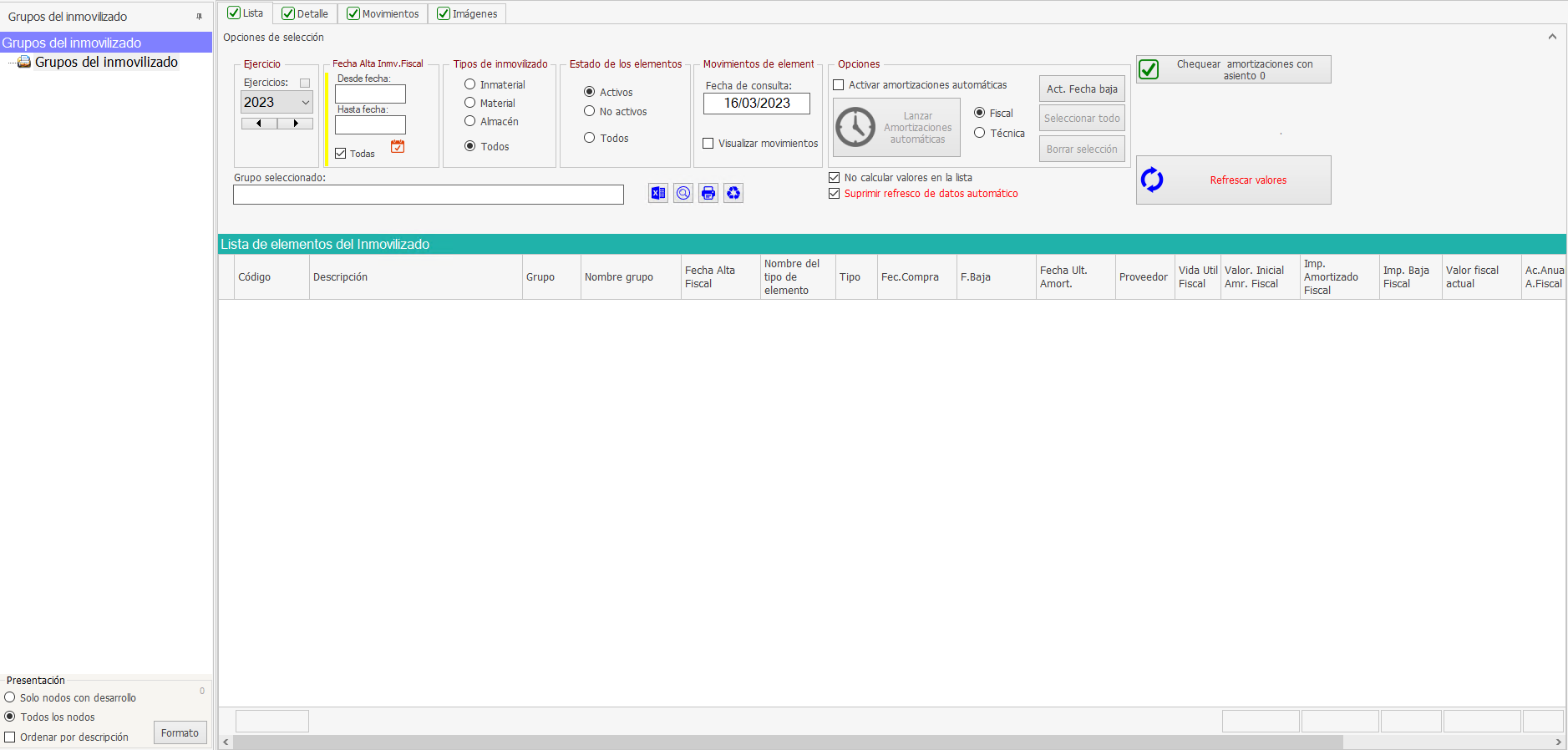Click the Refrescar valores button
This screenshot has width=1568, height=750.
1233,180
